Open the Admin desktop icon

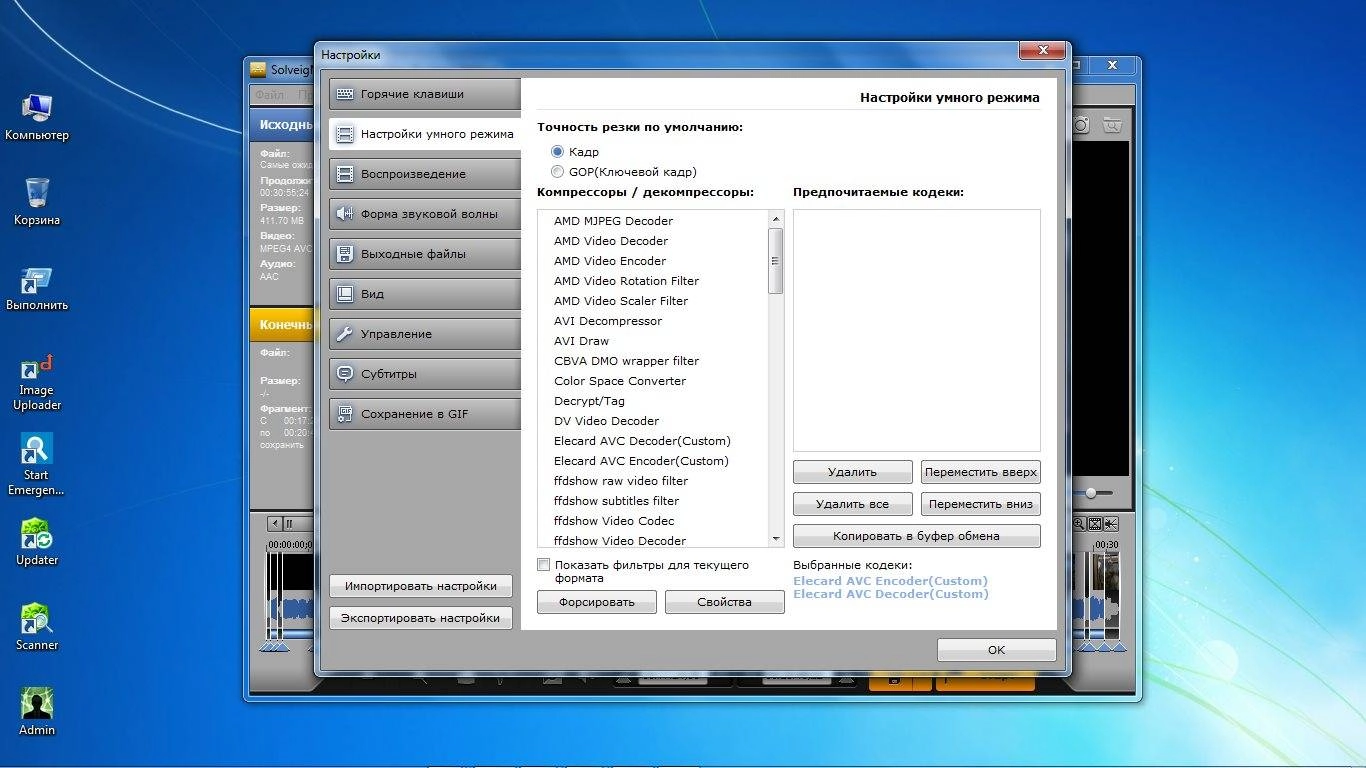tap(37, 712)
